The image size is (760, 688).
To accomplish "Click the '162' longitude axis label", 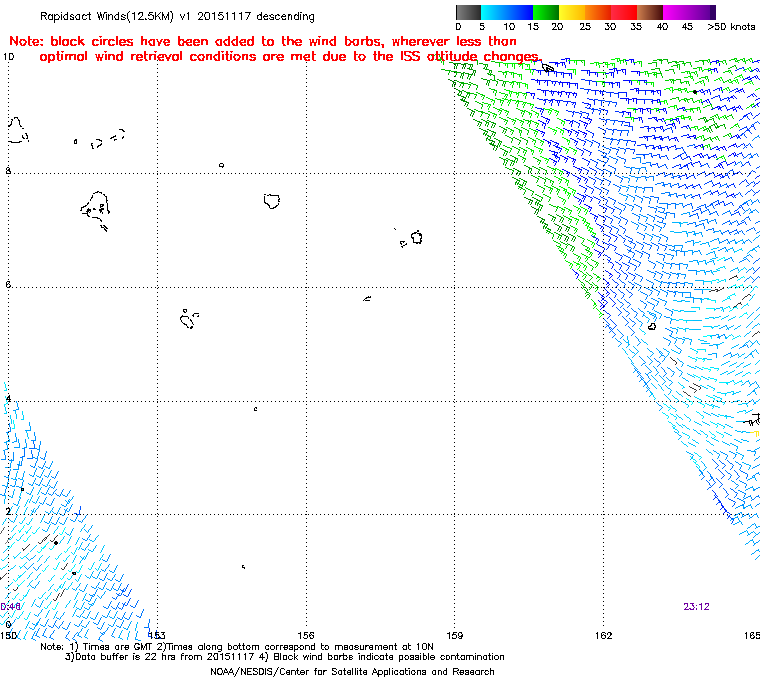I will [603, 635].
